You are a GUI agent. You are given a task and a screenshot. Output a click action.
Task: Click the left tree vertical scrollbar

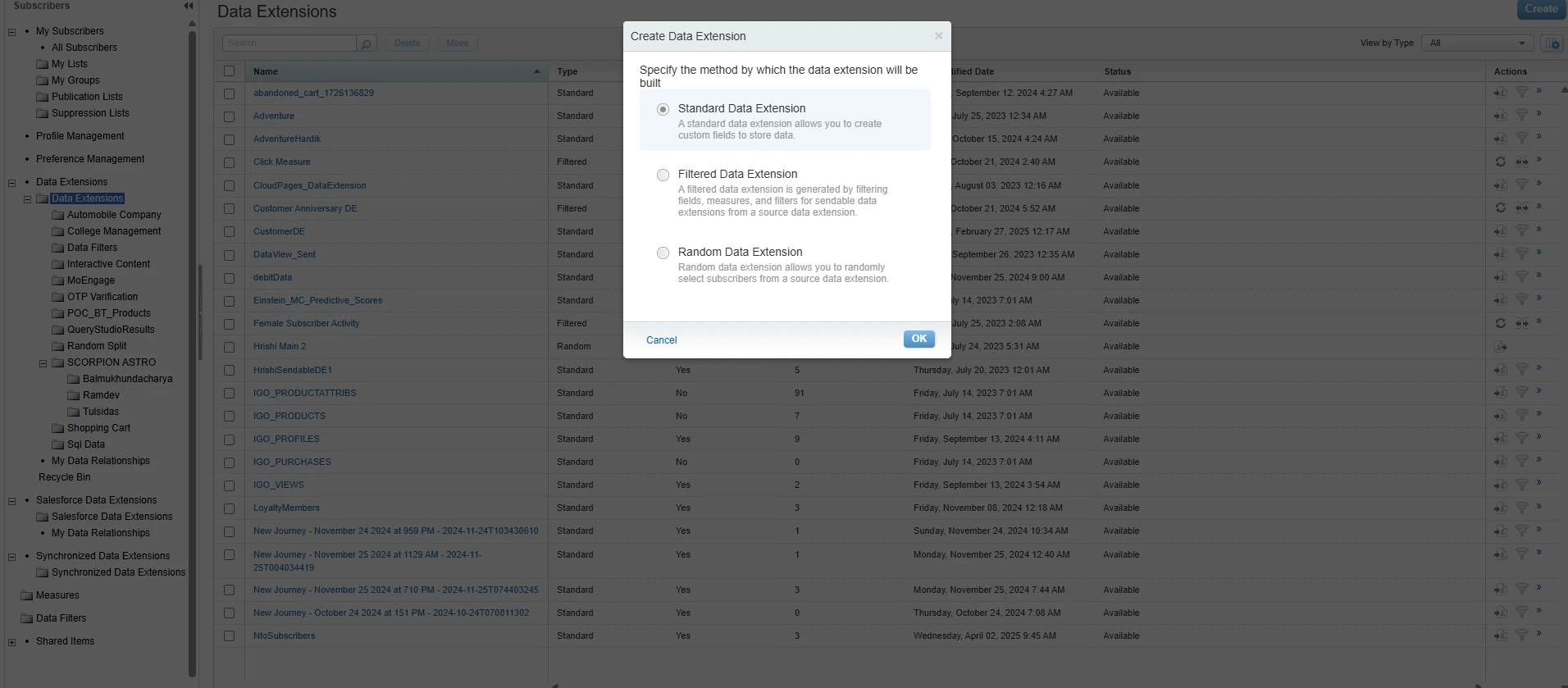pyautogui.click(x=193, y=353)
